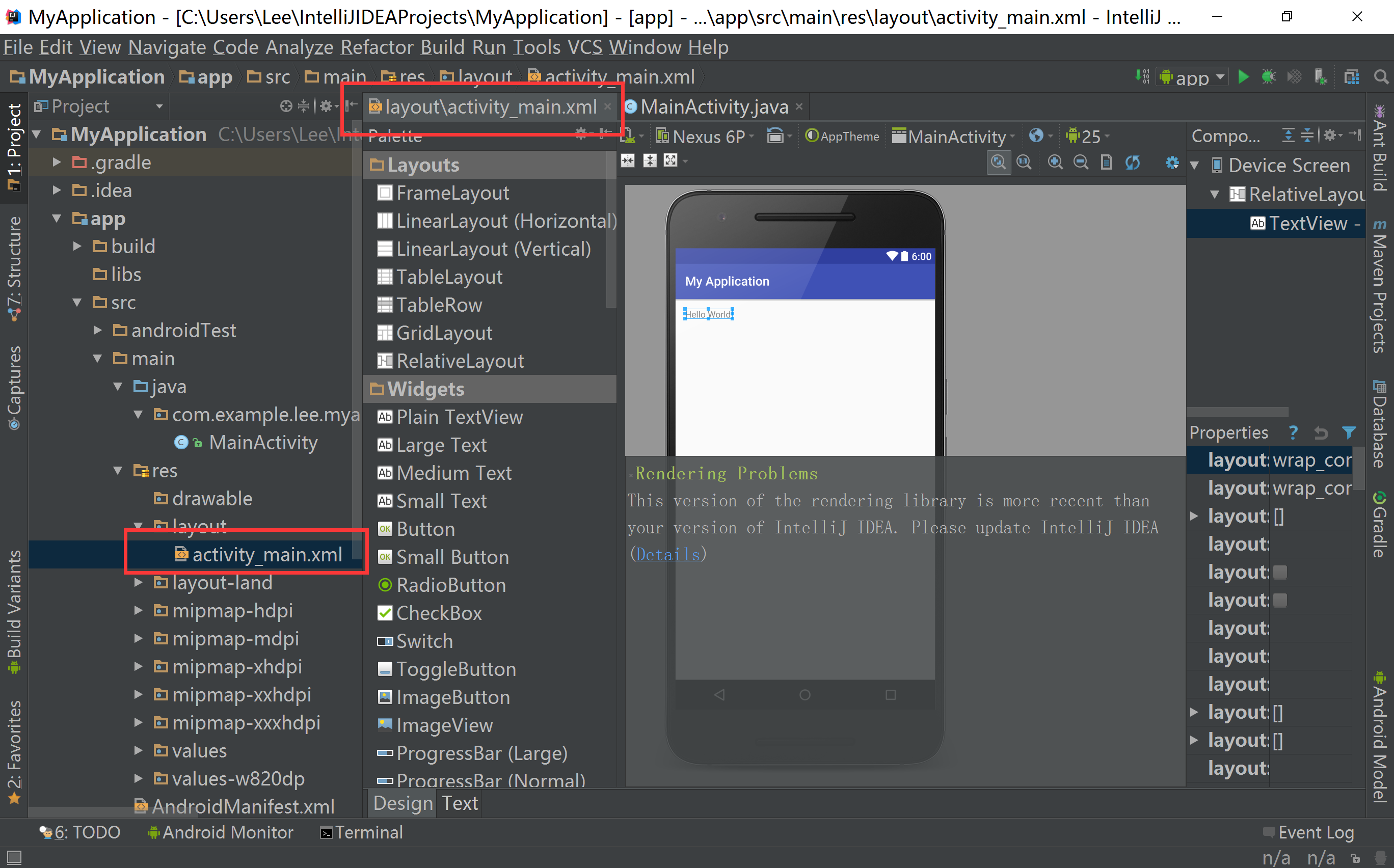Run the app with the green play icon

[x=1243, y=77]
